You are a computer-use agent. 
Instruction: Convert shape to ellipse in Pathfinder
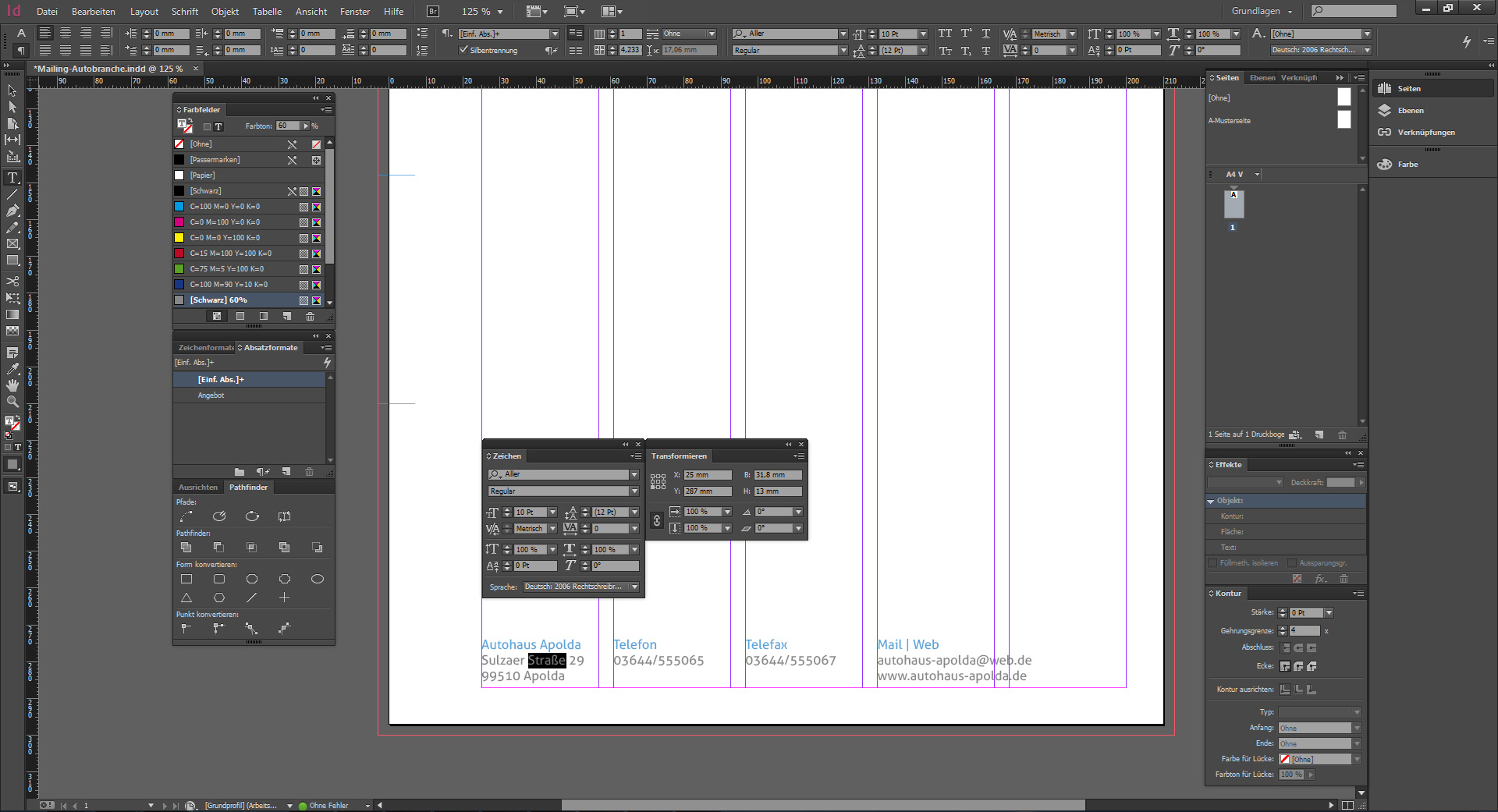coord(317,579)
